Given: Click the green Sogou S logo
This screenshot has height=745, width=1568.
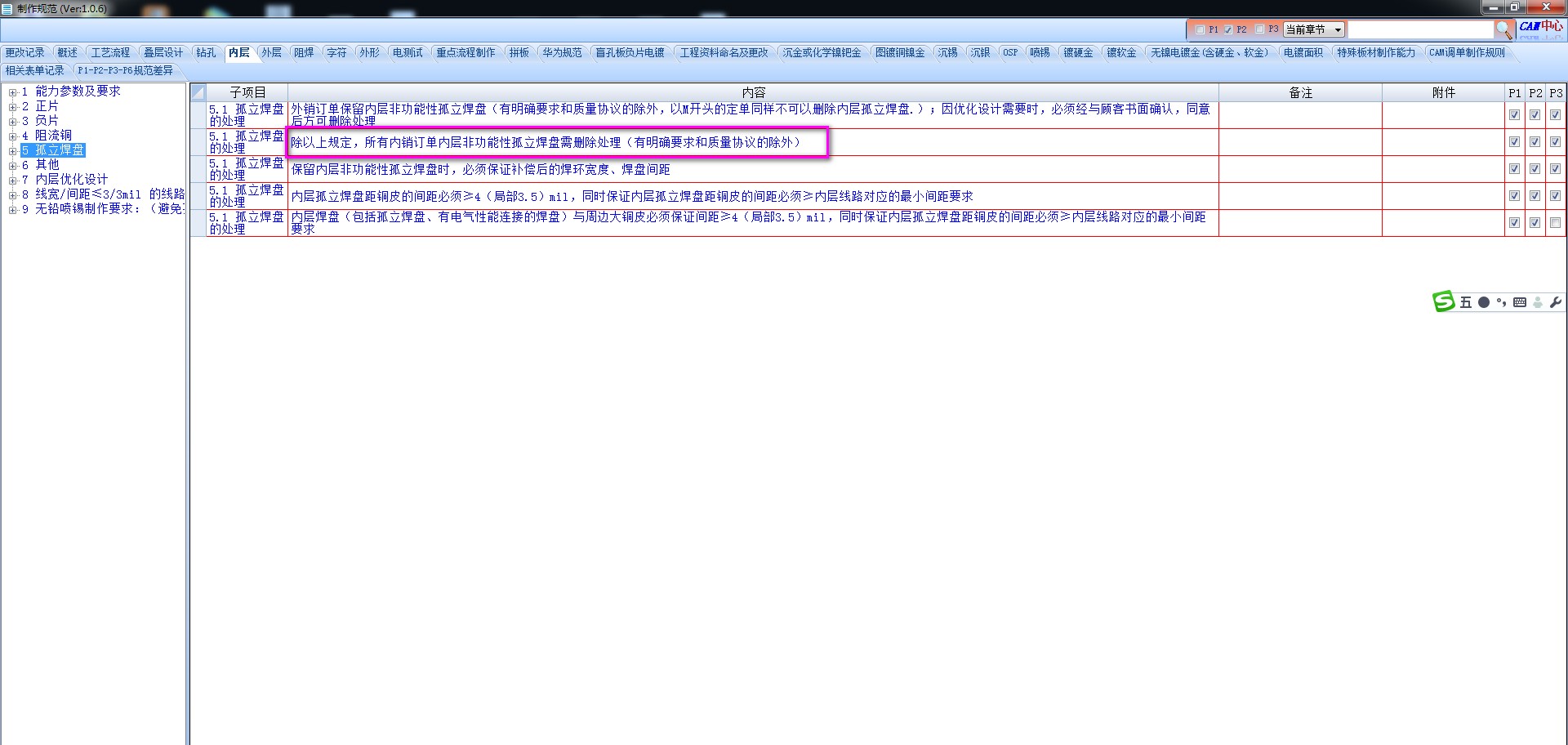Looking at the screenshot, I should (1444, 301).
